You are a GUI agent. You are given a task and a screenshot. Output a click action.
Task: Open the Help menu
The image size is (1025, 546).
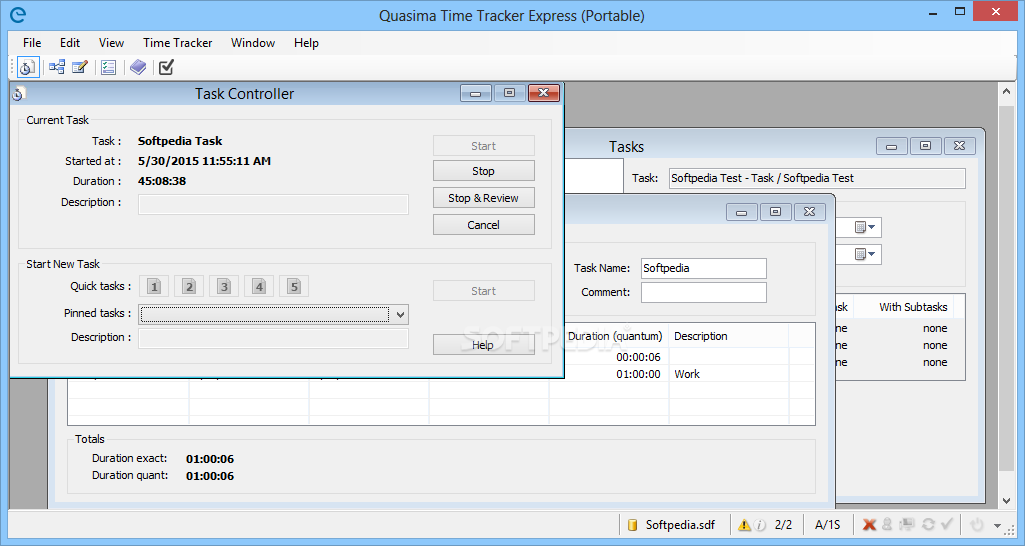[x=306, y=43]
